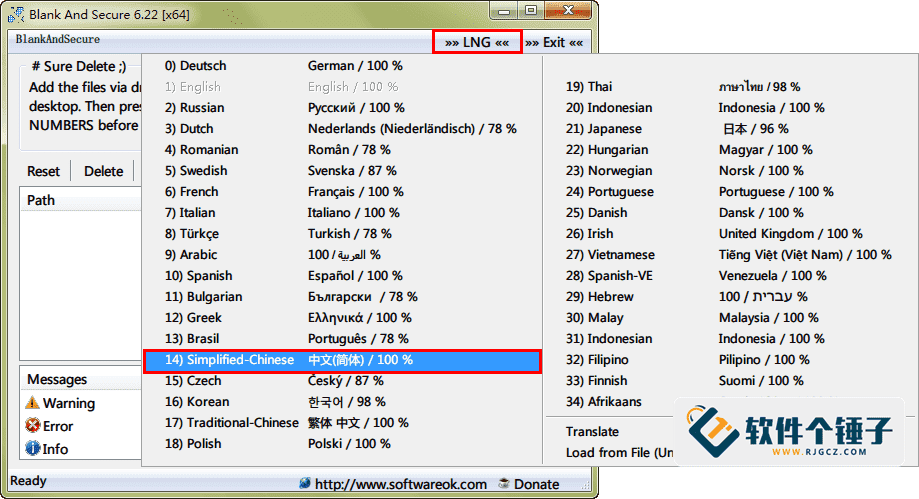The image size is (919, 499).
Task: Click the Donate coffee cup icon
Action: click(504, 483)
